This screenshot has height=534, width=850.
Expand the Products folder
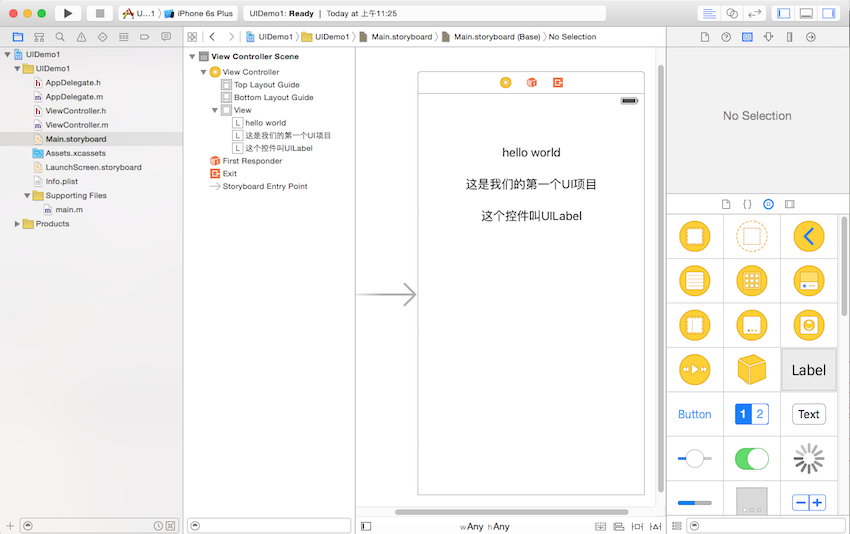coord(17,224)
